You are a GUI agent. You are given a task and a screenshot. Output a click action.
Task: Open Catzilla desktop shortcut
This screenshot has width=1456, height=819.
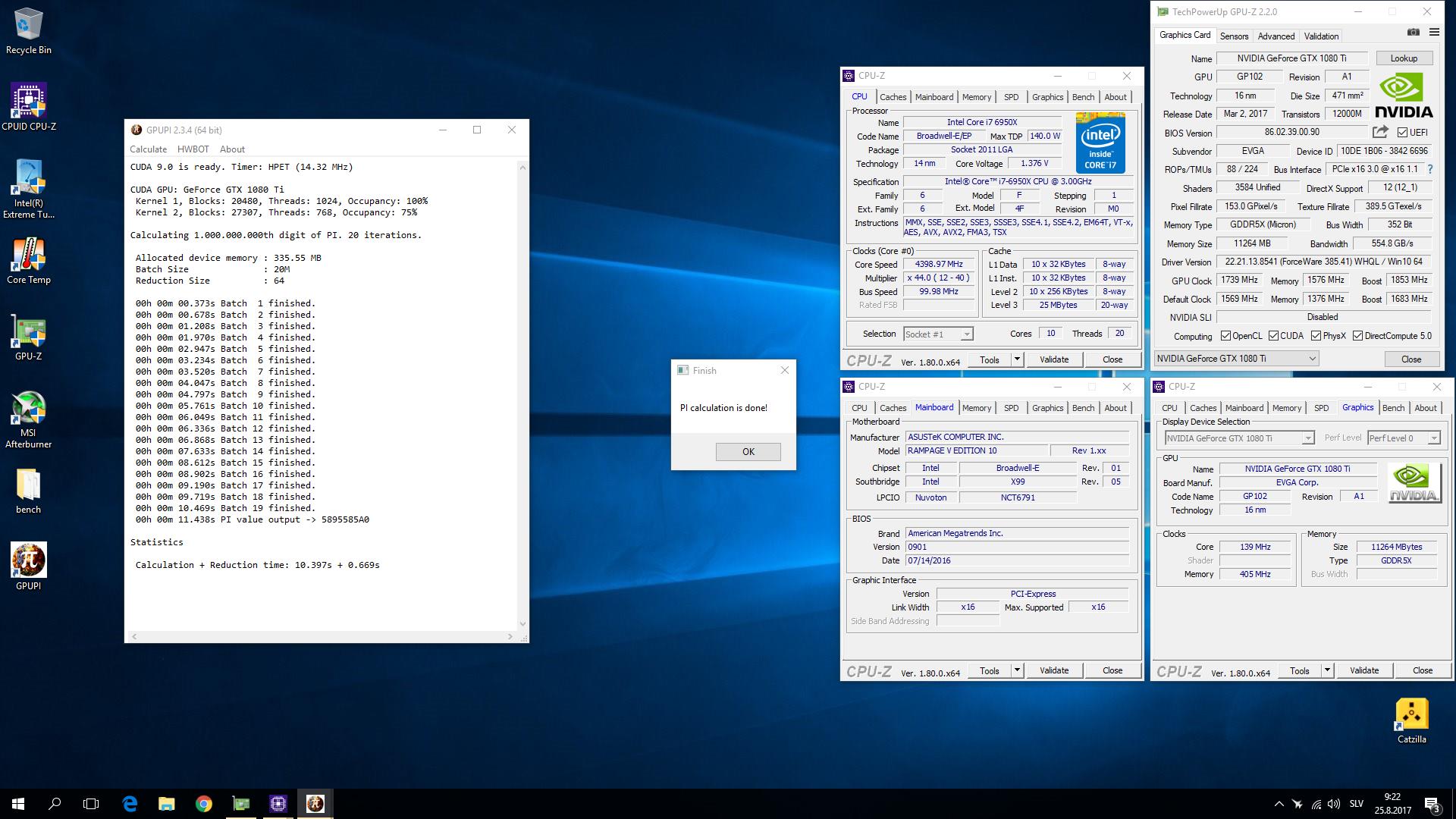[1411, 721]
